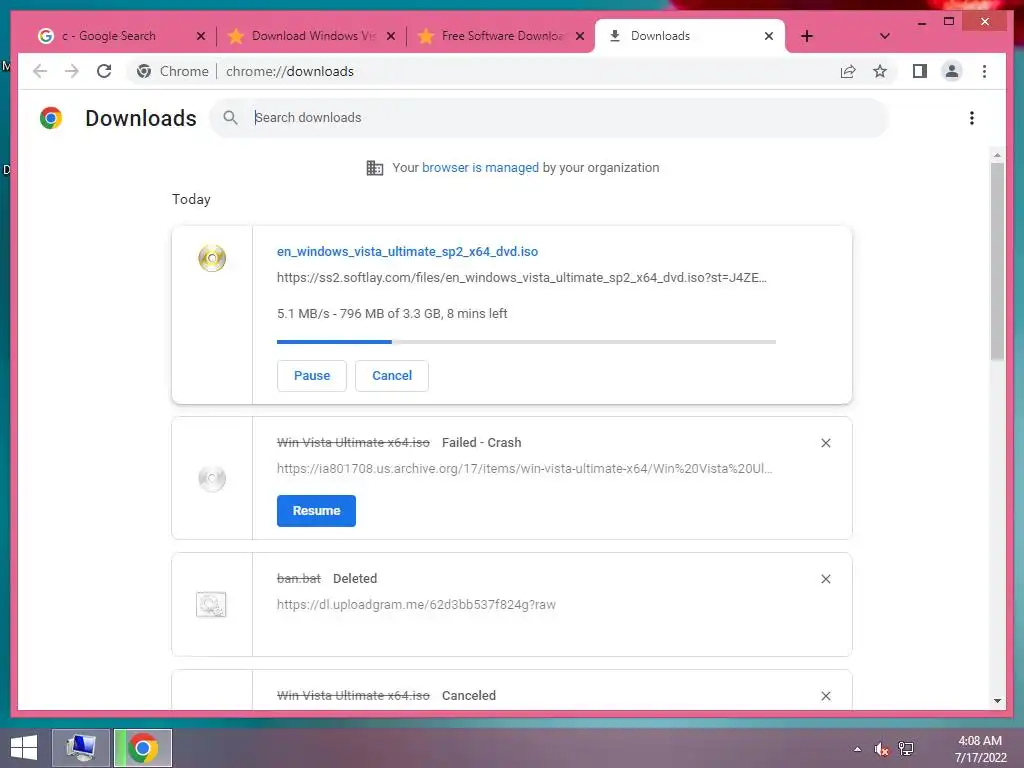Viewport: 1024px width, 768px height.
Task: Click the ban.bat file icon
Action: [211, 605]
